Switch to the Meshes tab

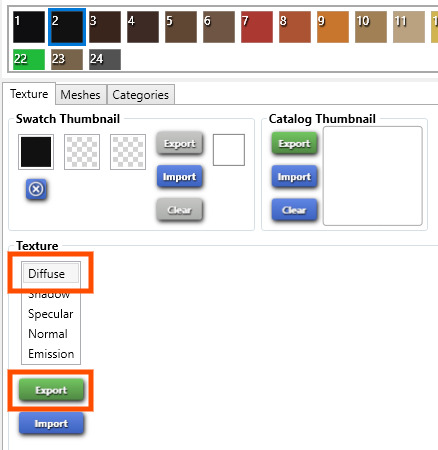point(81,95)
